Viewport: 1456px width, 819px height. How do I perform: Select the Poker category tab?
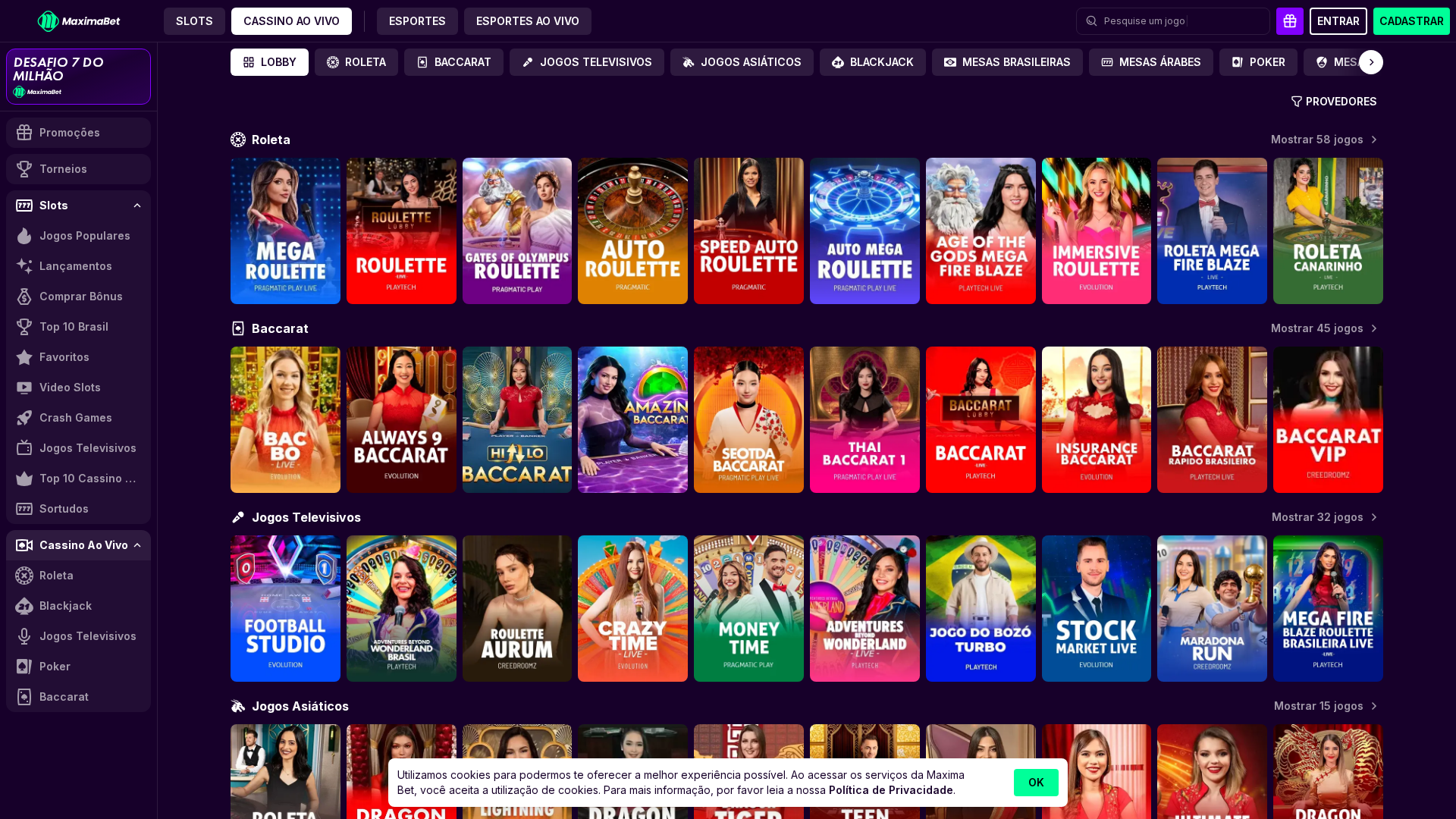tap(1258, 62)
